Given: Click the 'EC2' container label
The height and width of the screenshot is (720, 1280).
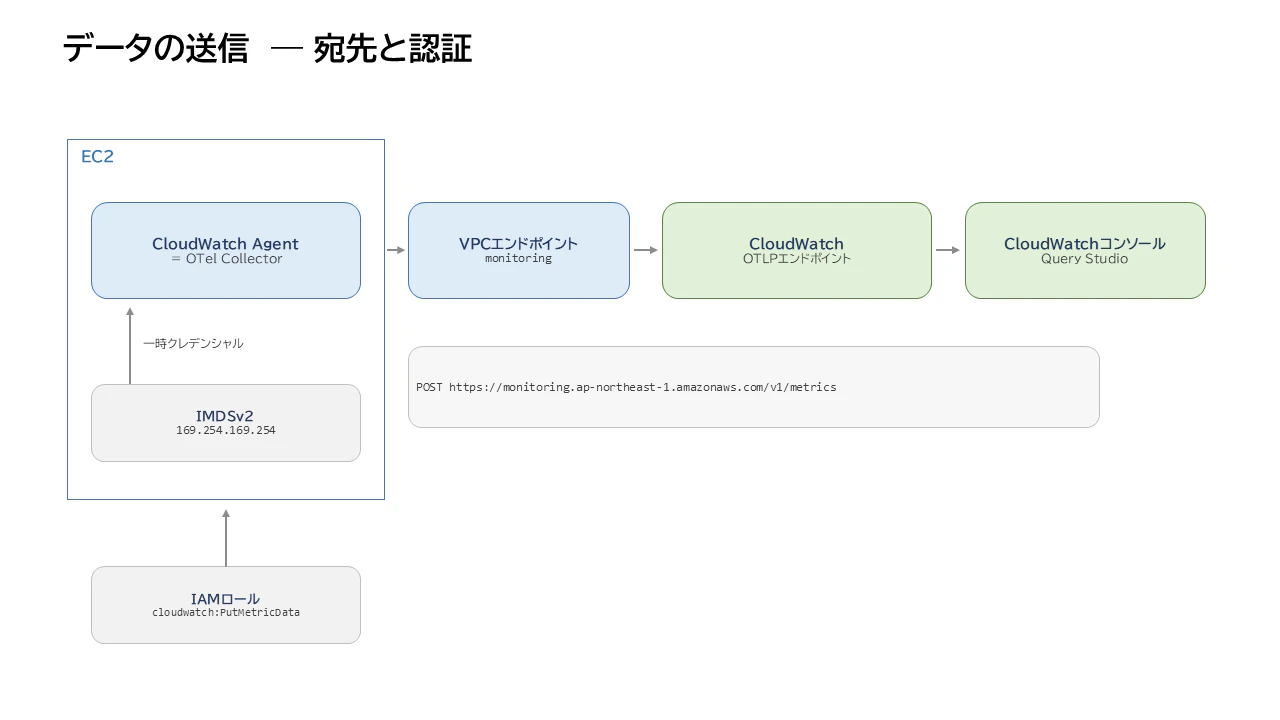Looking at the screenshot, I should coord(97,157).
